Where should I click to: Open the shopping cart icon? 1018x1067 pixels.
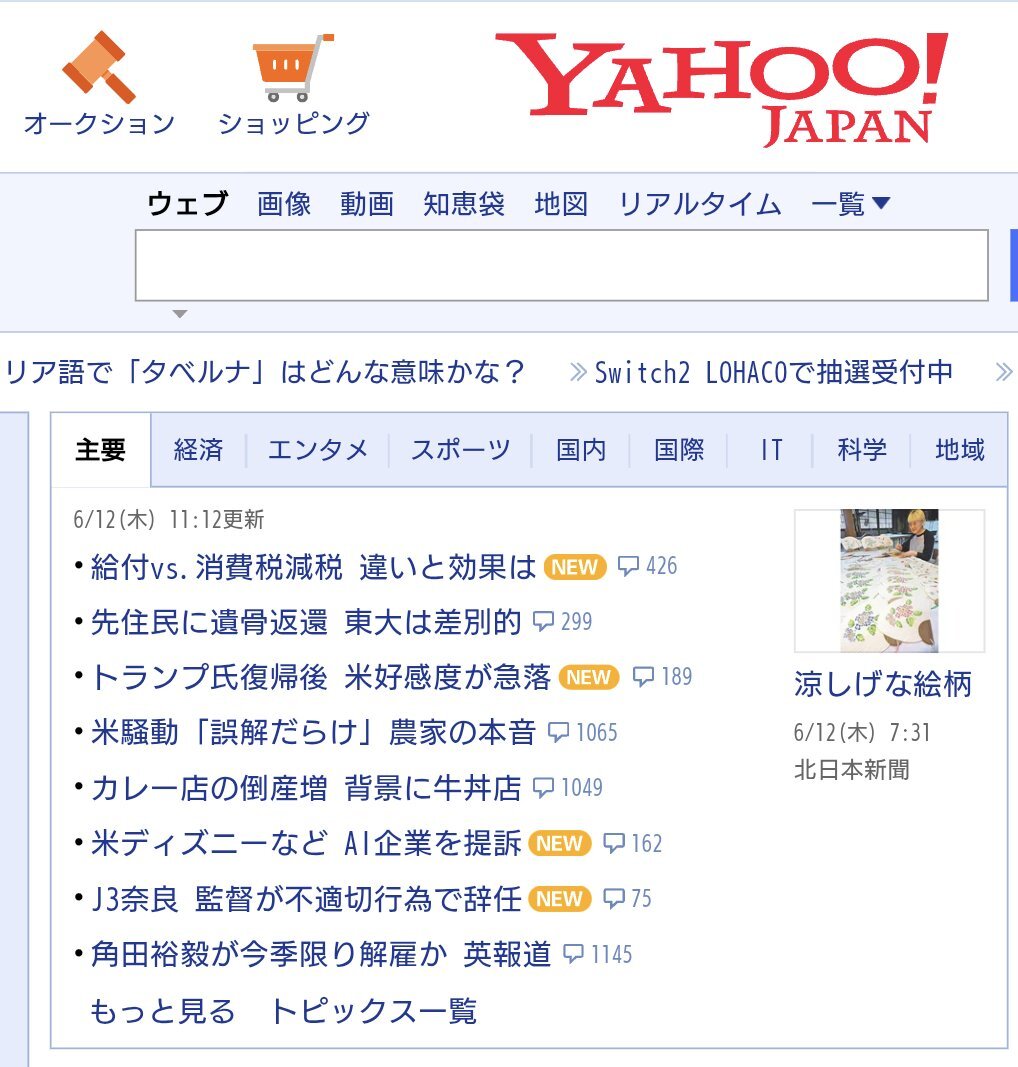[293, 67]
